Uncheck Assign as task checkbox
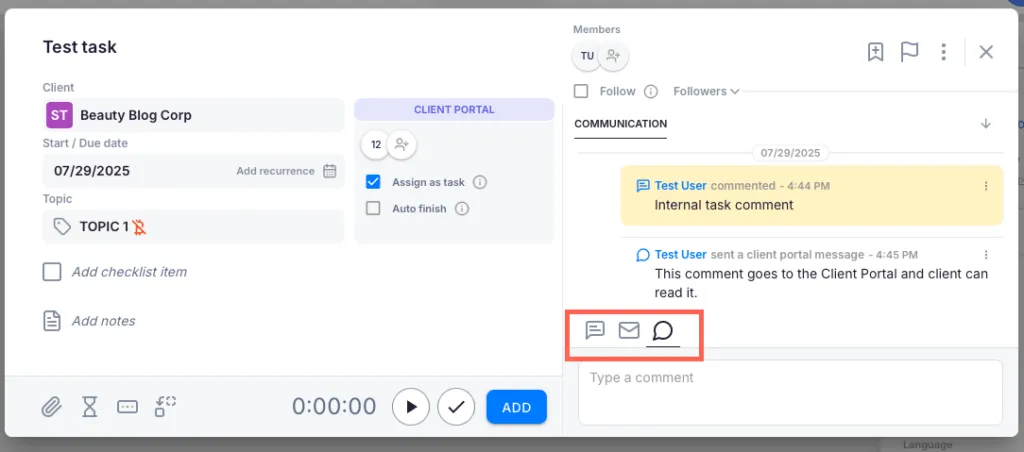 [x=373, y=182]
